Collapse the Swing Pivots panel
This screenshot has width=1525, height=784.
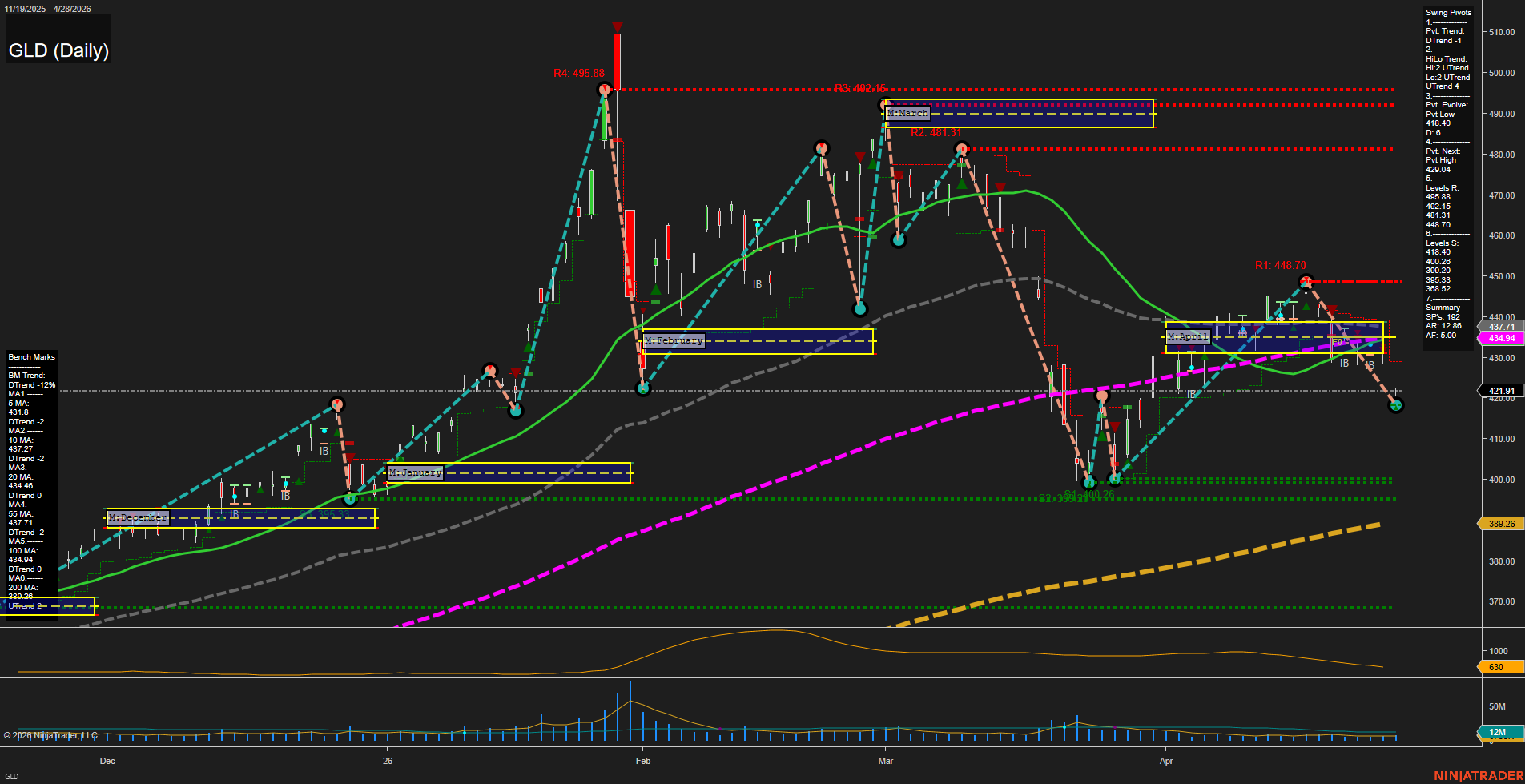[x=1448, y=12]
